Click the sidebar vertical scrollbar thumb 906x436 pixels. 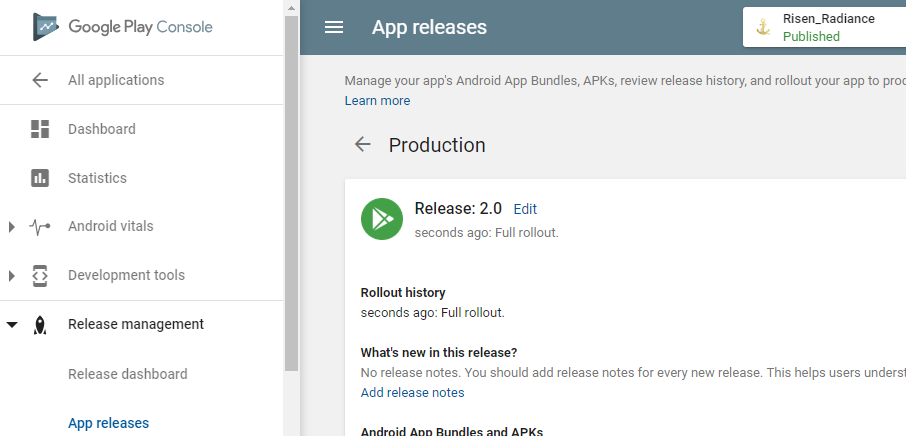pos(291,193)
